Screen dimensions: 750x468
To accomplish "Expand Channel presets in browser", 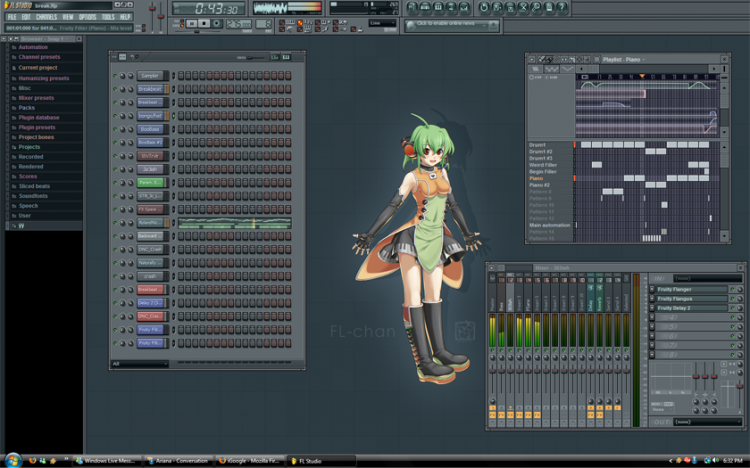I will coord(39,57).
